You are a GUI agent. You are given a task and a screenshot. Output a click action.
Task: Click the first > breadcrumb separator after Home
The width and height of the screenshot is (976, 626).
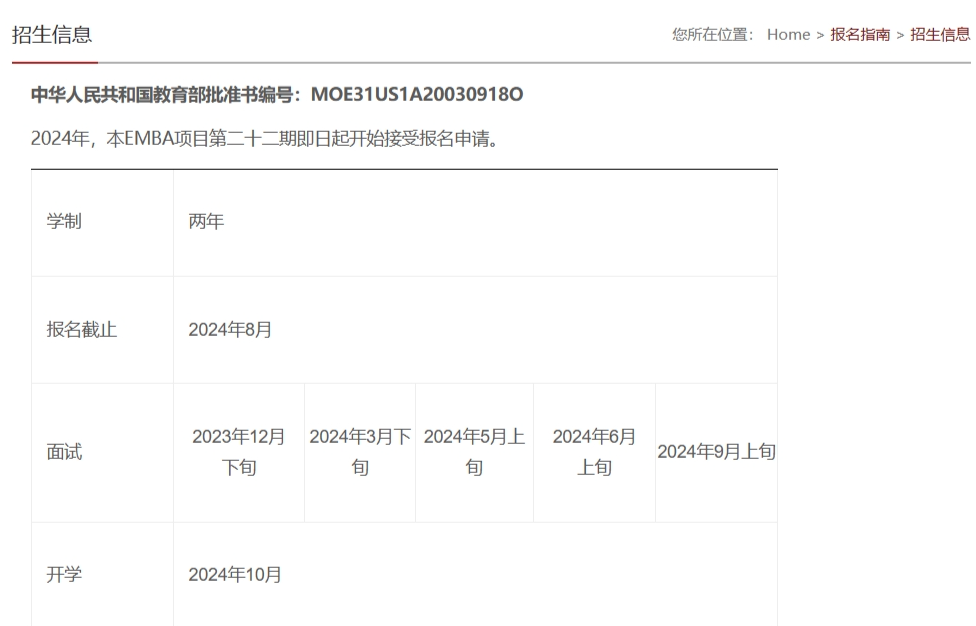point(820,35)
